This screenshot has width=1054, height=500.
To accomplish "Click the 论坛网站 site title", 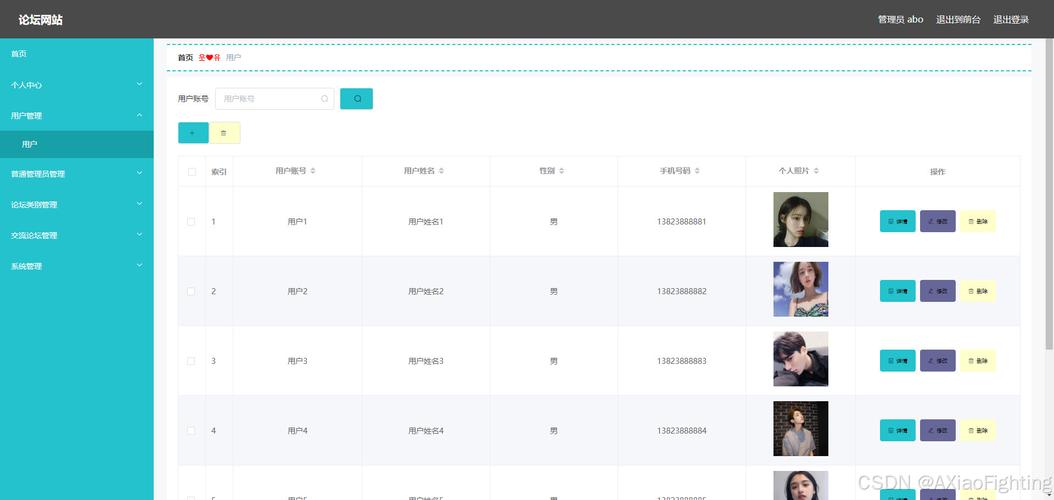I will click(40, 20).
